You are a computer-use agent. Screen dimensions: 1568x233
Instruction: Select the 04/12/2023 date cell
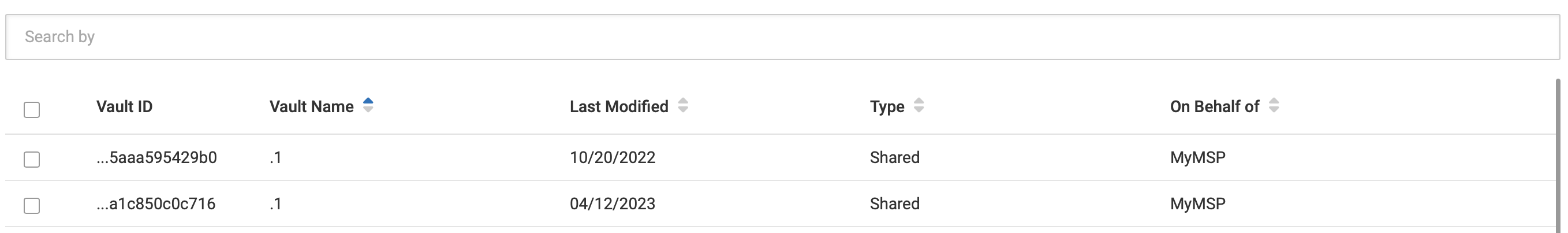pyautogui.click(x=612, y=204)
